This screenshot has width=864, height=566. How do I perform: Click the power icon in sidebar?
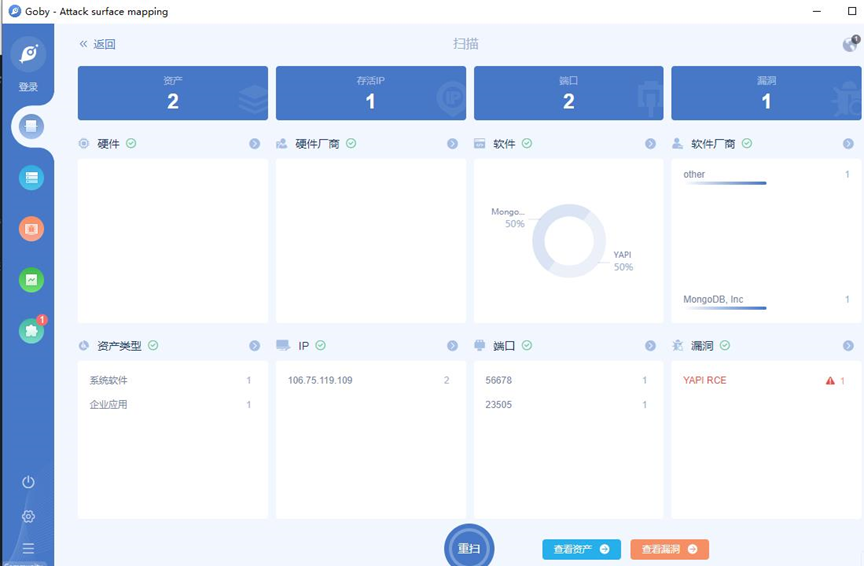pyautogui.click(x=28, y=482)
